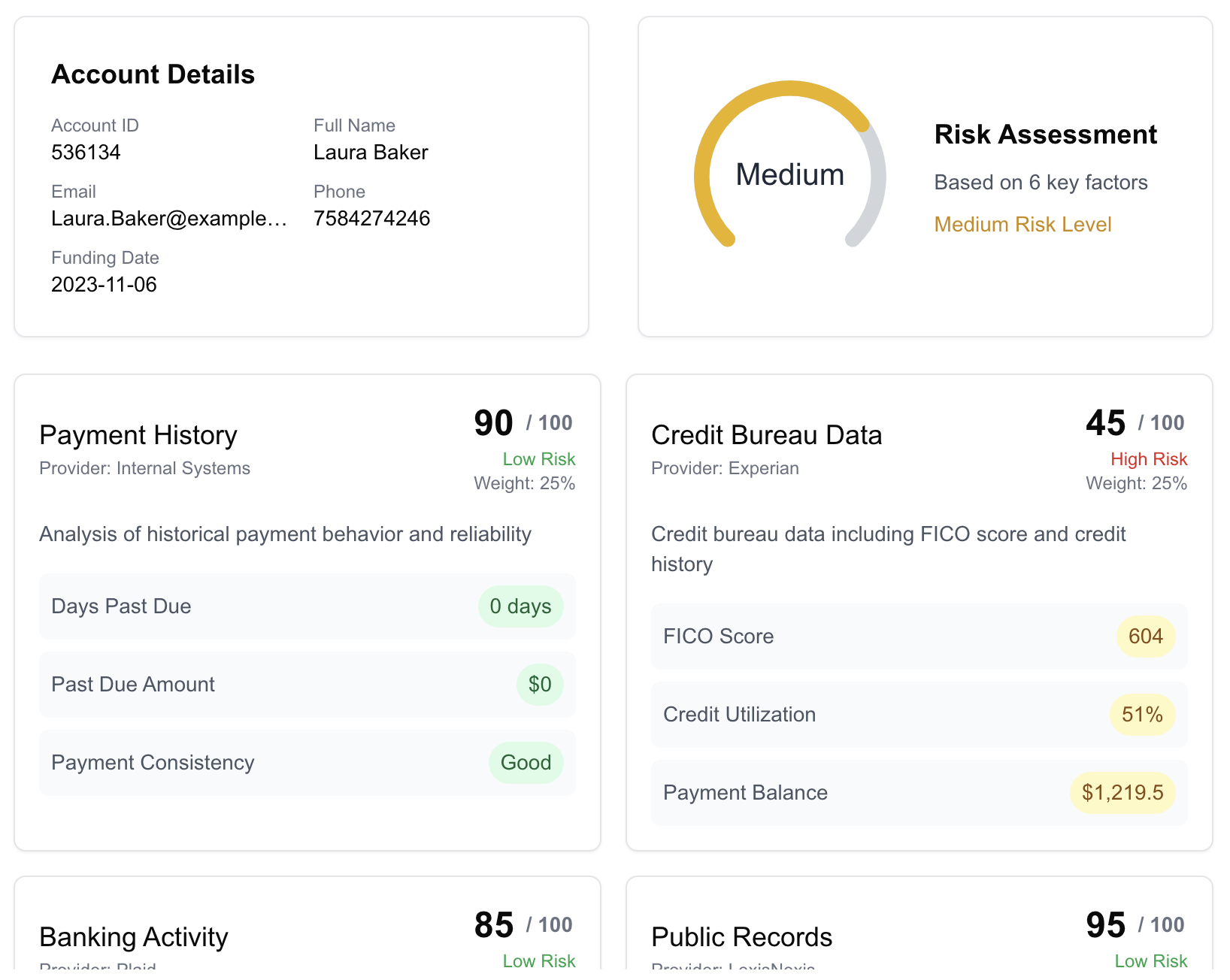
Task: Click the Payment History score 90
Action: (493, 423)
